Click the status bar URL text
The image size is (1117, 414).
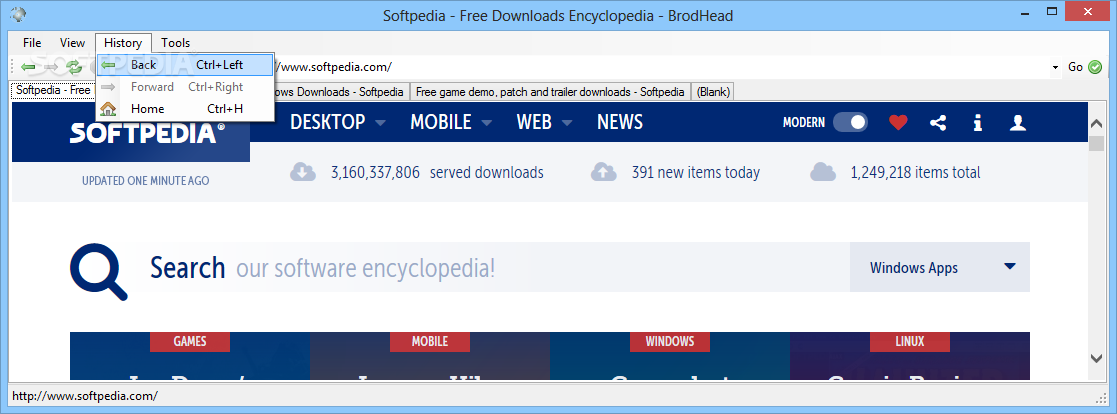pyautogui.click(x=85, y=395)
